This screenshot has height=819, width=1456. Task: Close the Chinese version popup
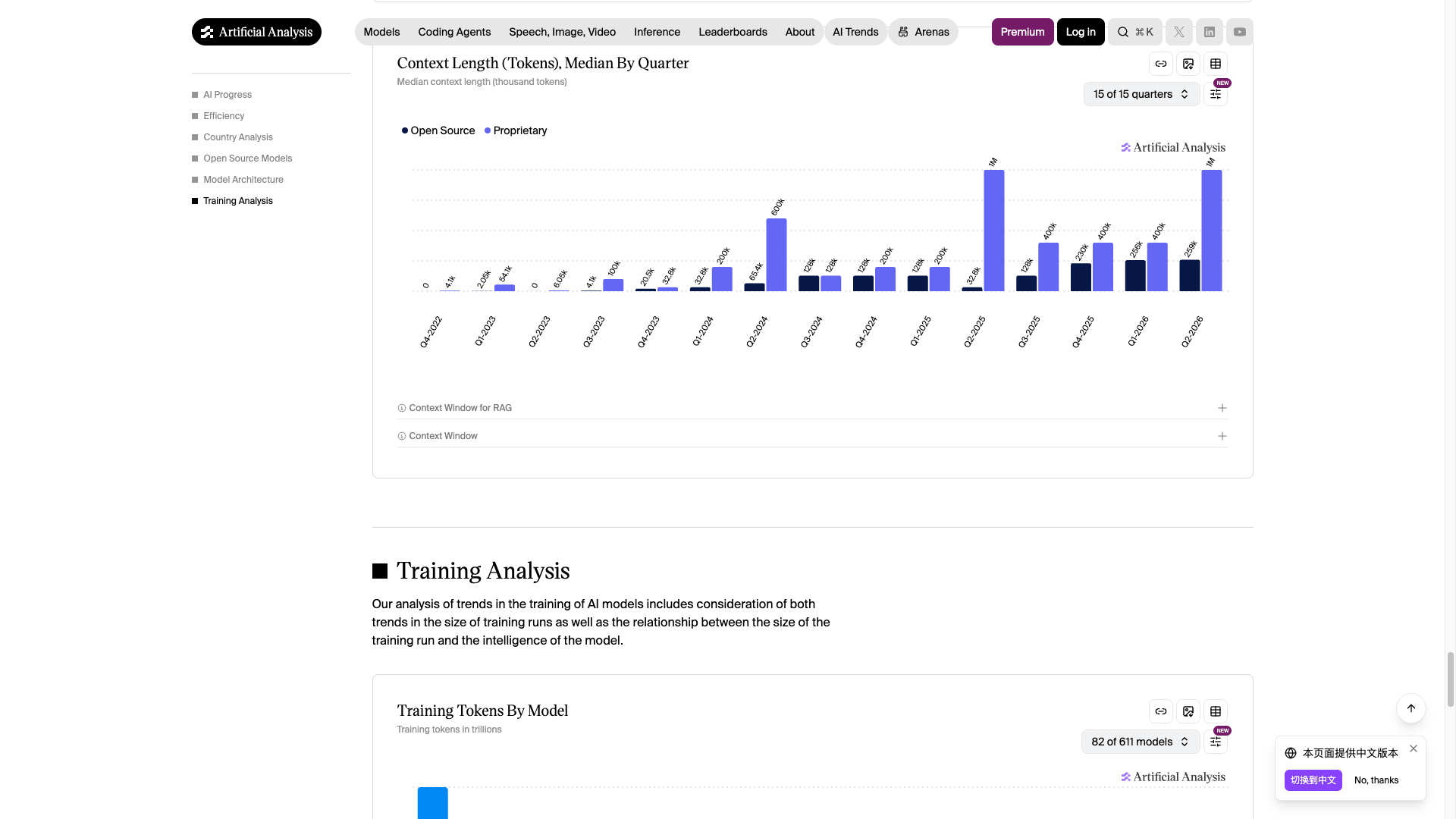click(1414, 748)
